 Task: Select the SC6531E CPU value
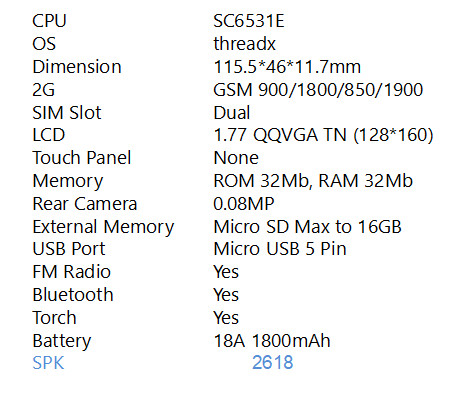pos(249,21)
